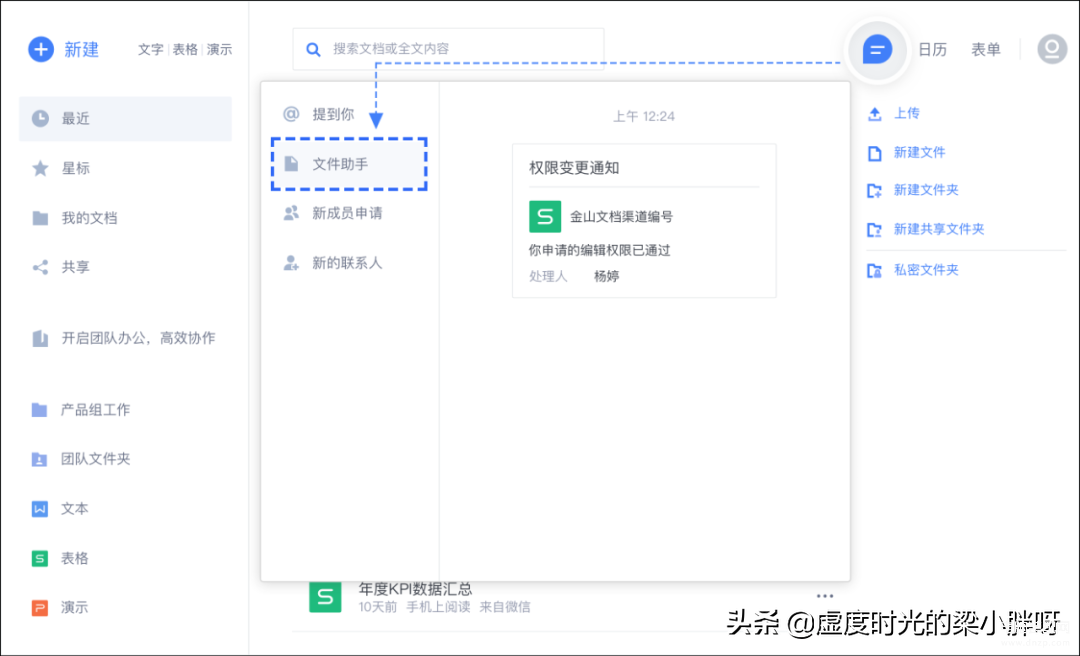Screen dimensions: 1080x656
Task: Click text 你申请的编辑权限已通过
Action: click(599, 250)
